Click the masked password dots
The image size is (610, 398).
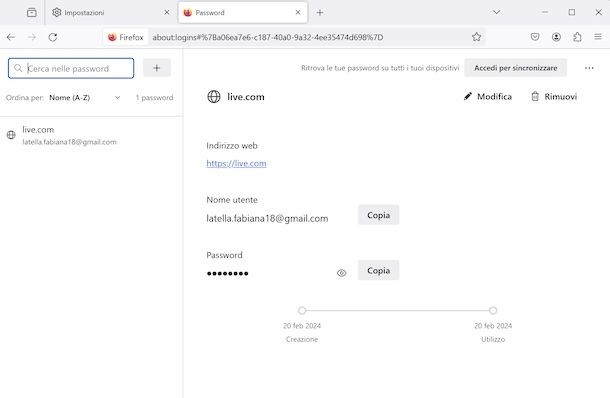pos(228,274)
